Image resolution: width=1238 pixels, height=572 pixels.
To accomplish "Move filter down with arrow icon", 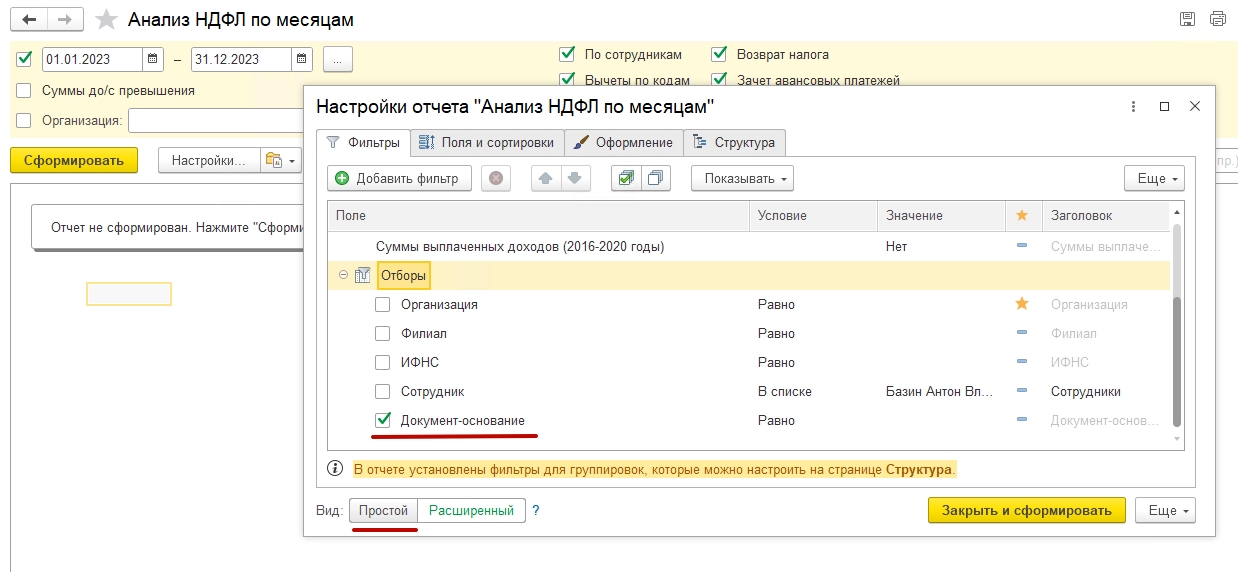I will tap(574, 178).
